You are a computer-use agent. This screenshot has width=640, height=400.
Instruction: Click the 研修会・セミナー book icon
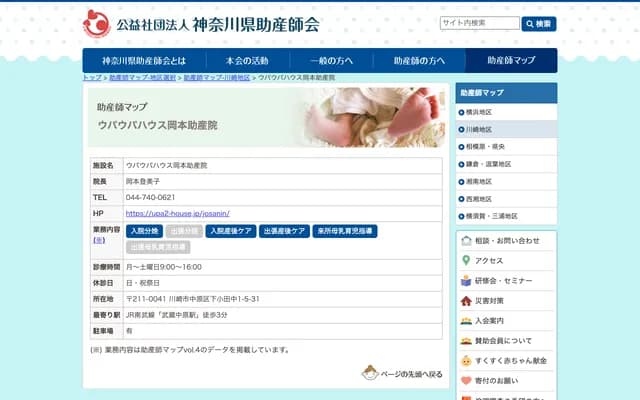point(466,281)
